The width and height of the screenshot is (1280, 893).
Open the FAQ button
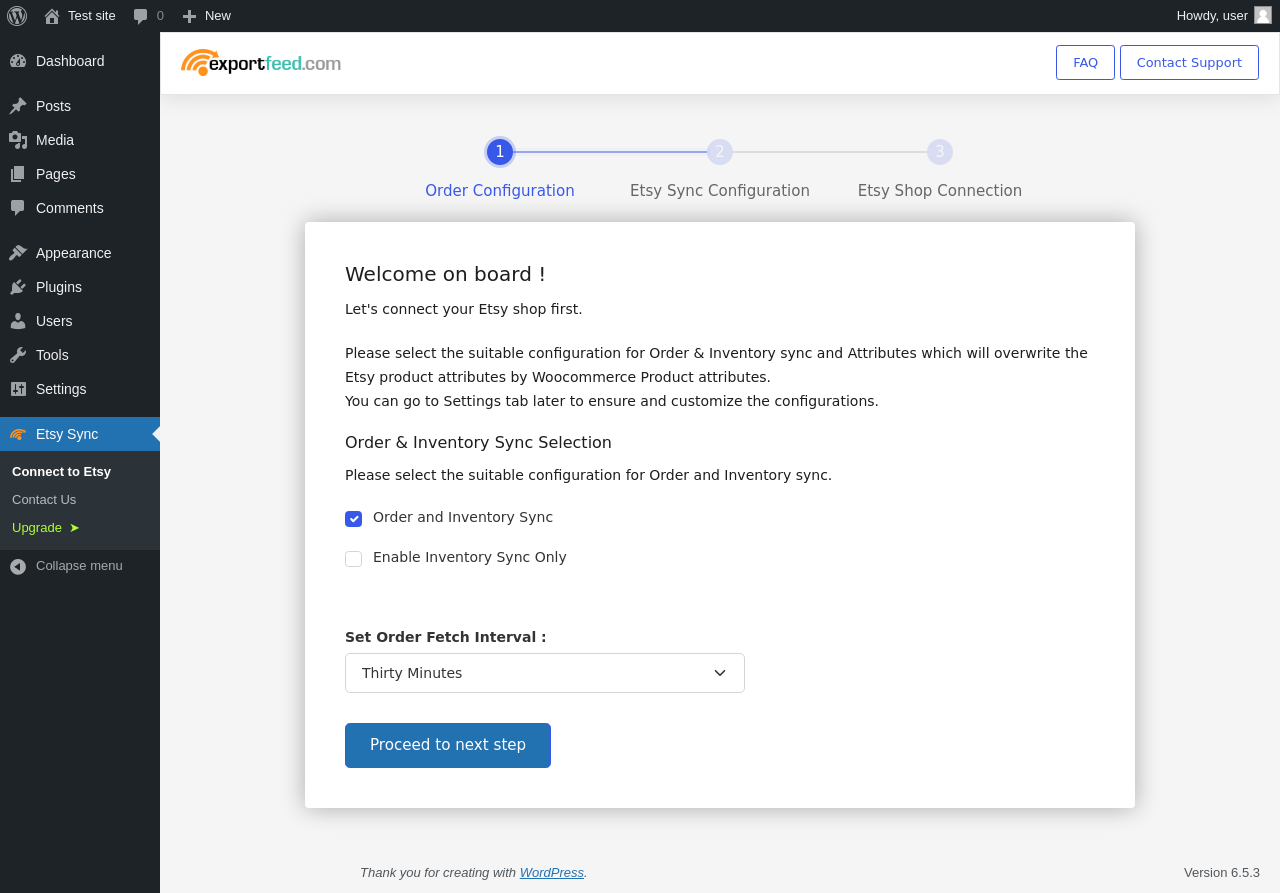[x=1085, y=62]
